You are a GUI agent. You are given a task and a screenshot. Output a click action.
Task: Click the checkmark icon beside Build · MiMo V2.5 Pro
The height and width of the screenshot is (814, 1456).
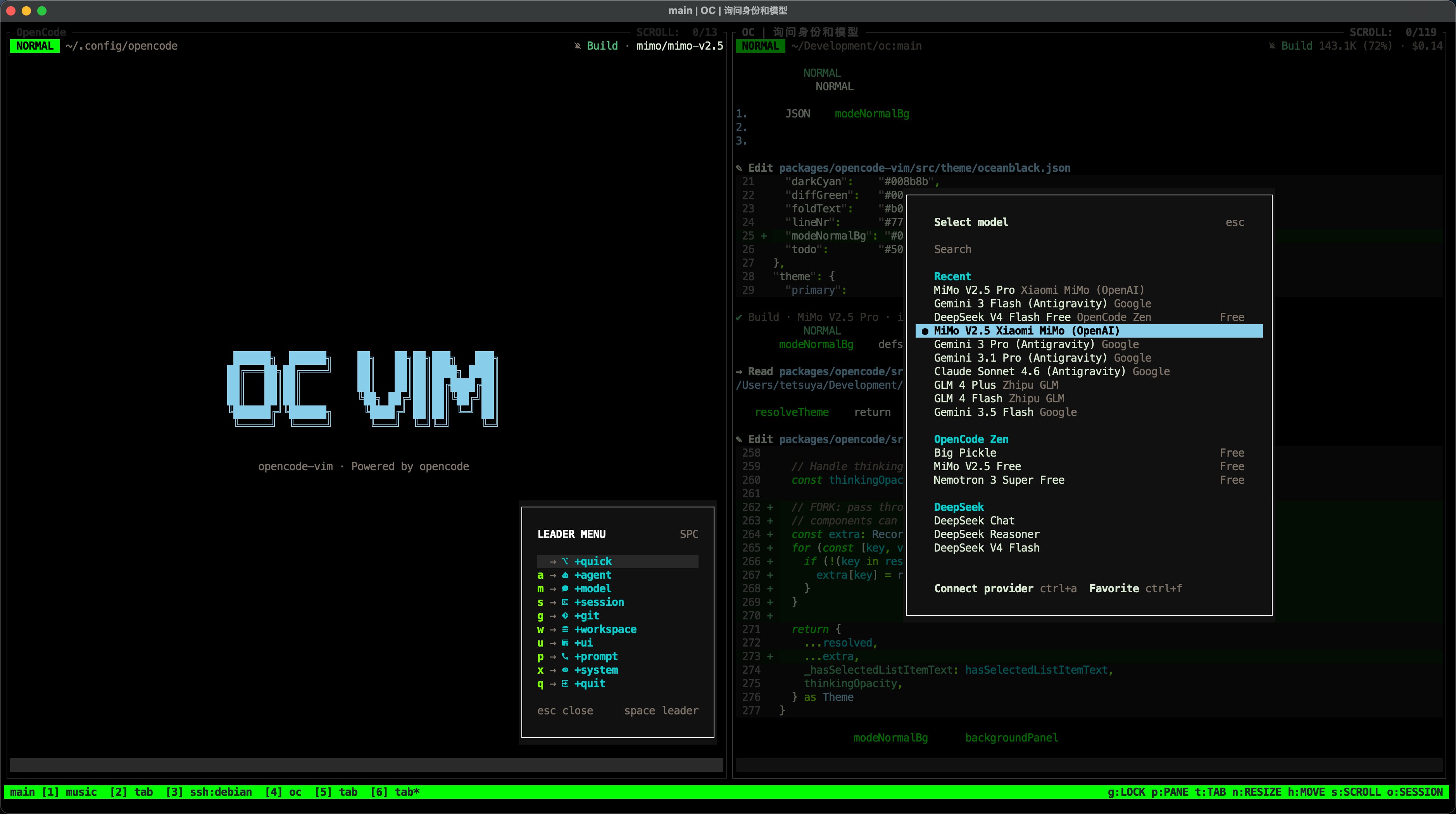click(x=739, y=317)
